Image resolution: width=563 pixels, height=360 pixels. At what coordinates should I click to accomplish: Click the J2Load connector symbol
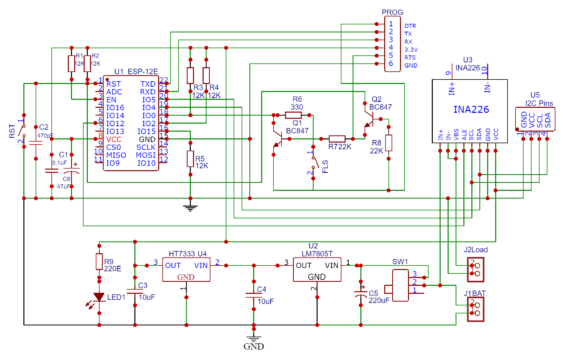(x=476, y=270)
